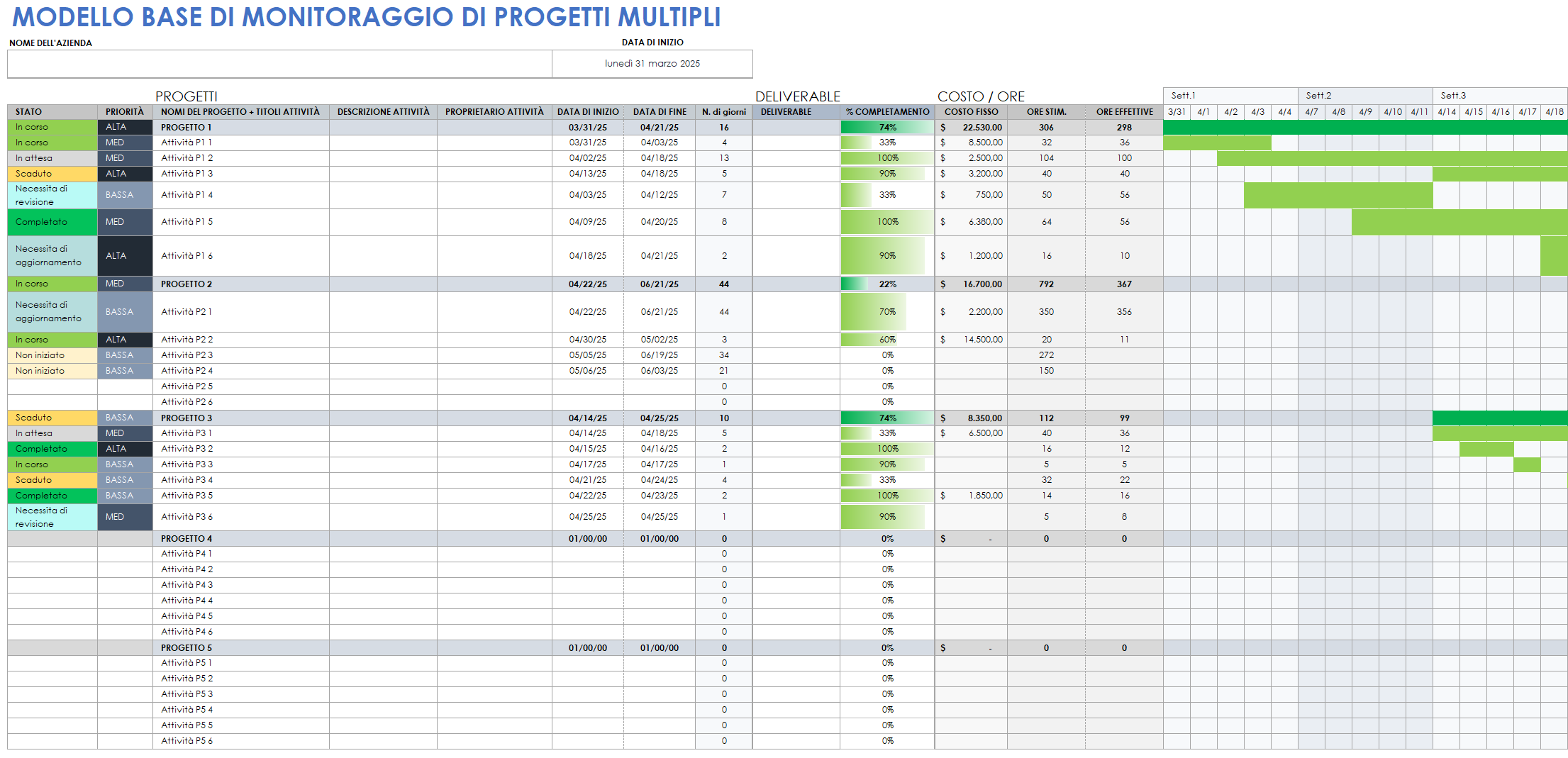
Task: Select the start date 04/22/25 of PROGETTO 2
Action: [x=588, y=284]
